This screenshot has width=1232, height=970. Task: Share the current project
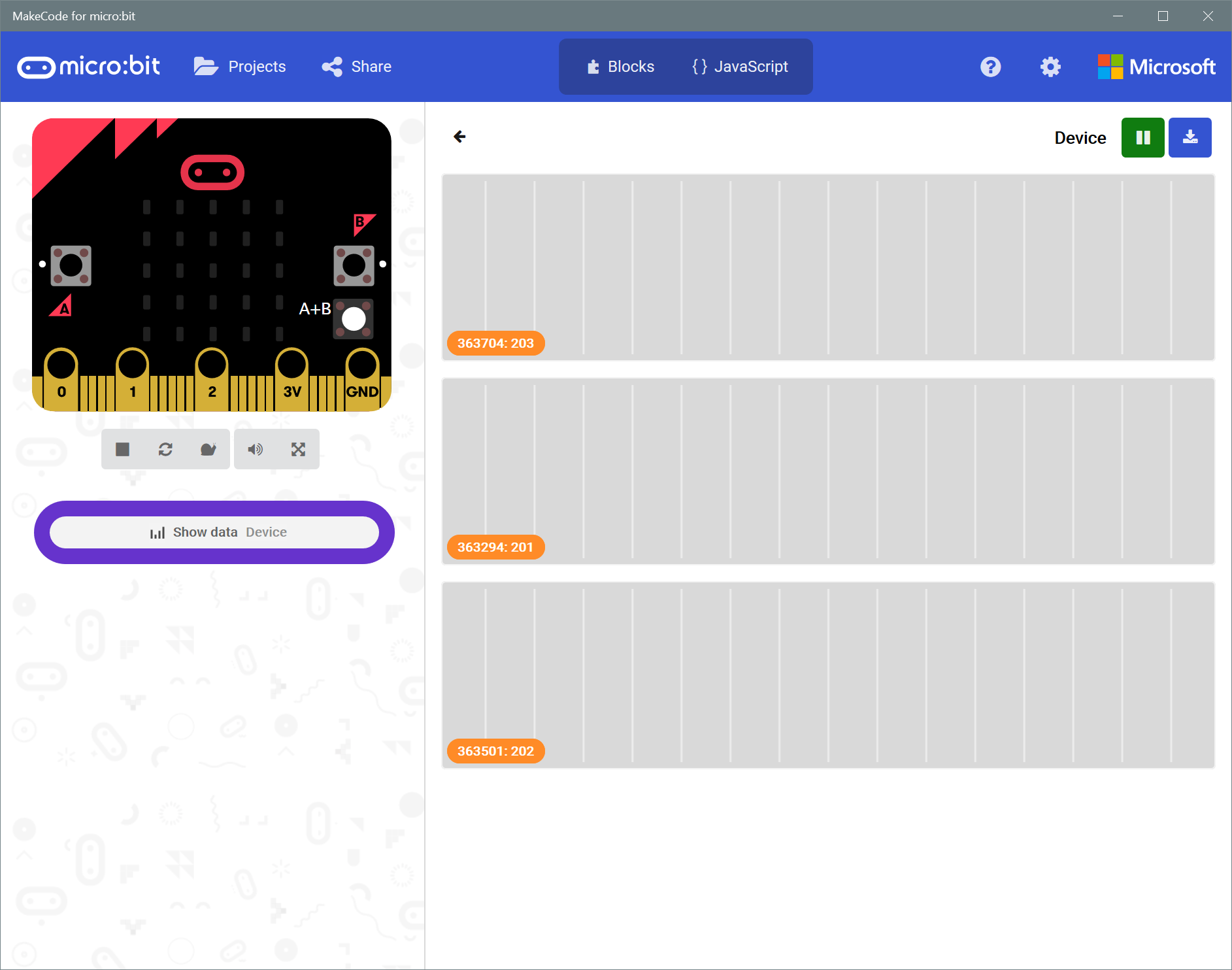[357, 67]
